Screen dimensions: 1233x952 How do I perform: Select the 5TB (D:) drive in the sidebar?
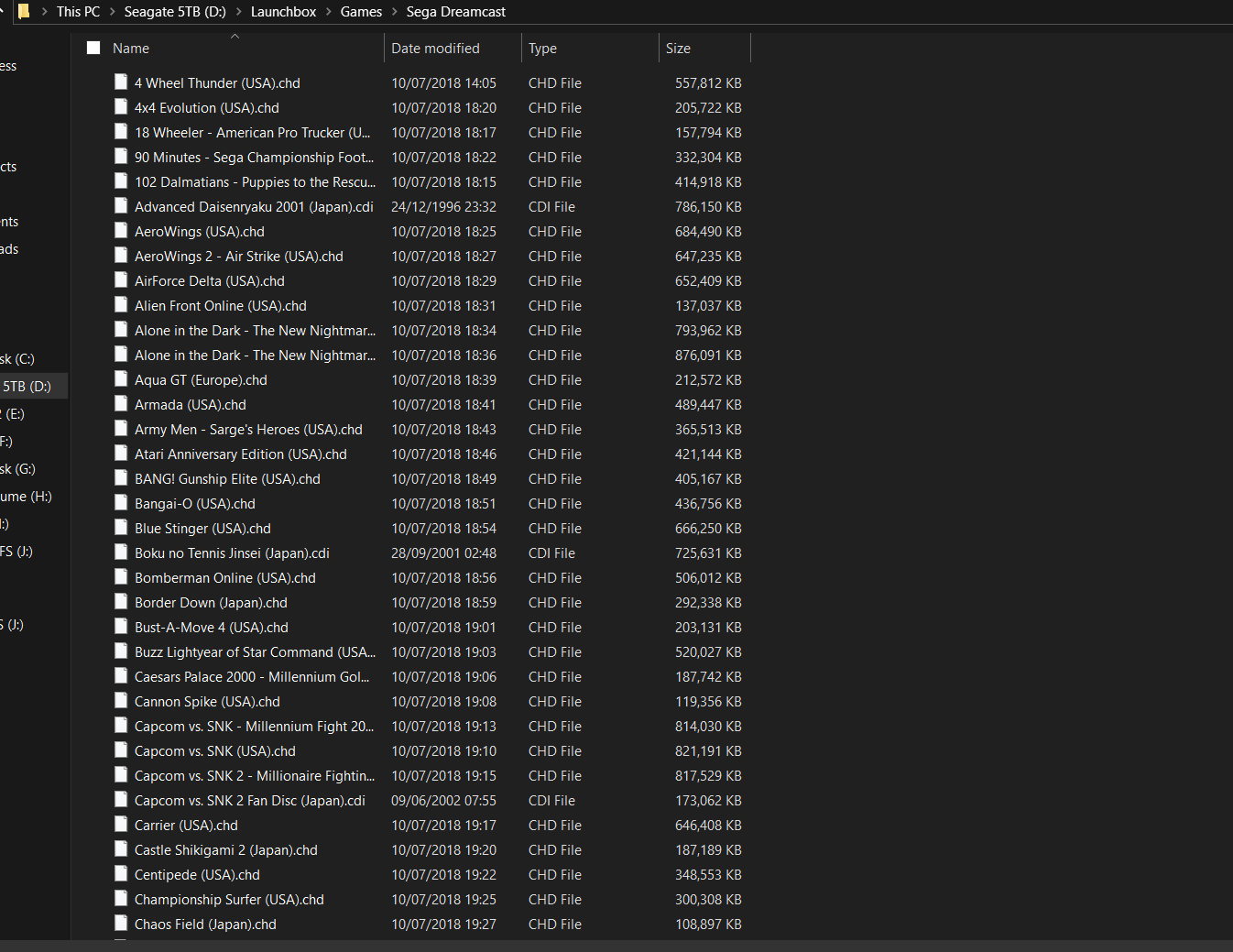pos(34,387)
